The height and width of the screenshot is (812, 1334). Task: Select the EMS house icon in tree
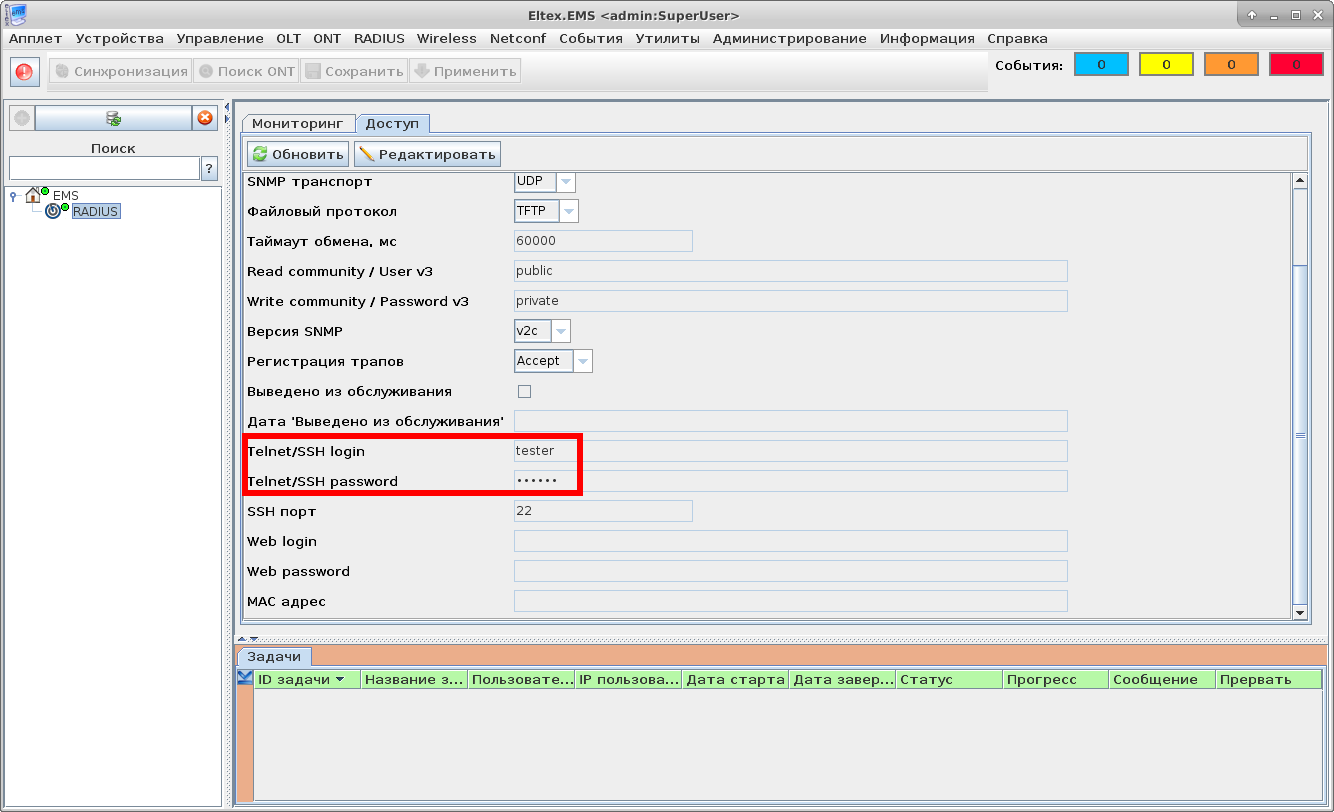coord(34,194)
